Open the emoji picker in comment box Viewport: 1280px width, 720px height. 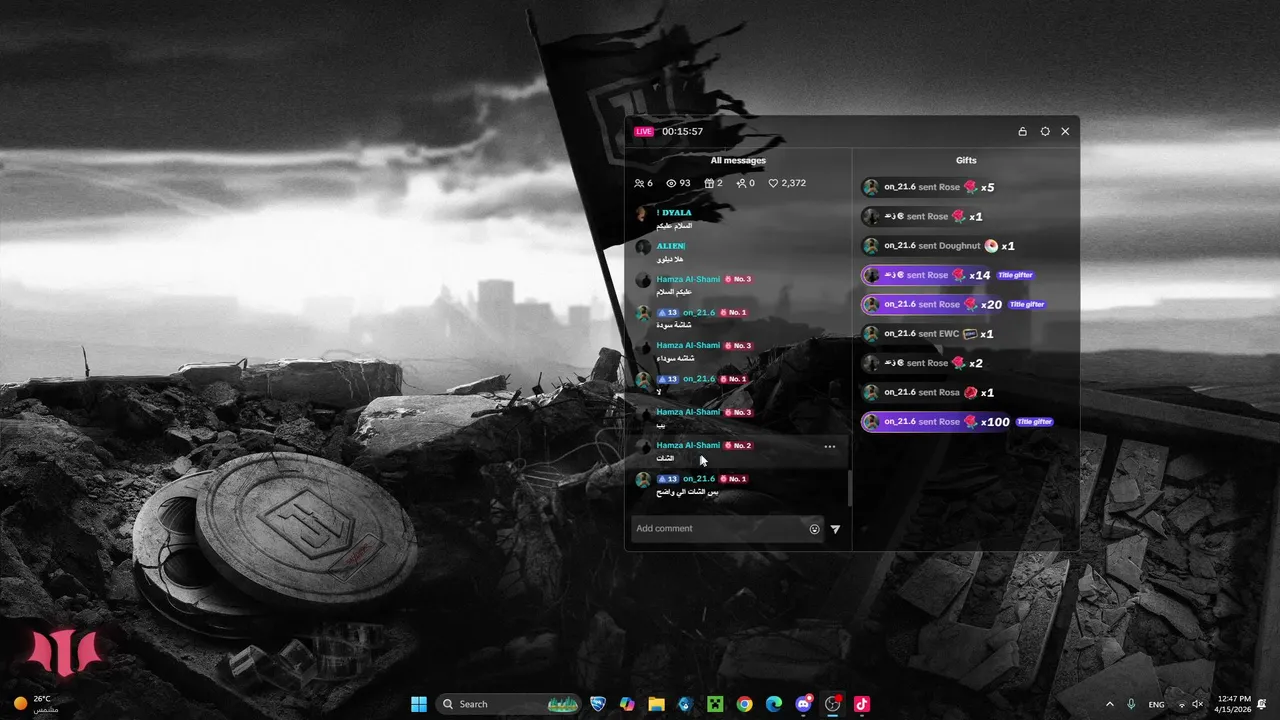click(x=814, y=529)
